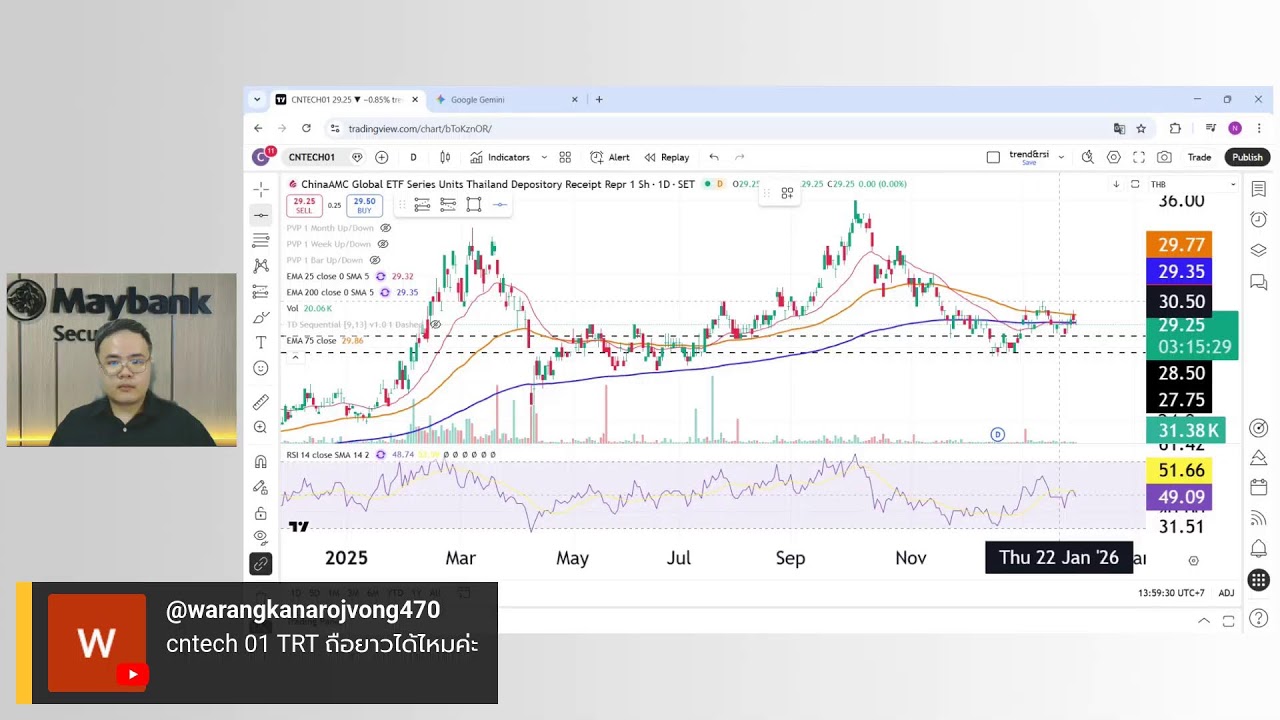The image size is (1280, 720).
Task: Open the browser extensions puzzle menu
Action: [1175, 128]
